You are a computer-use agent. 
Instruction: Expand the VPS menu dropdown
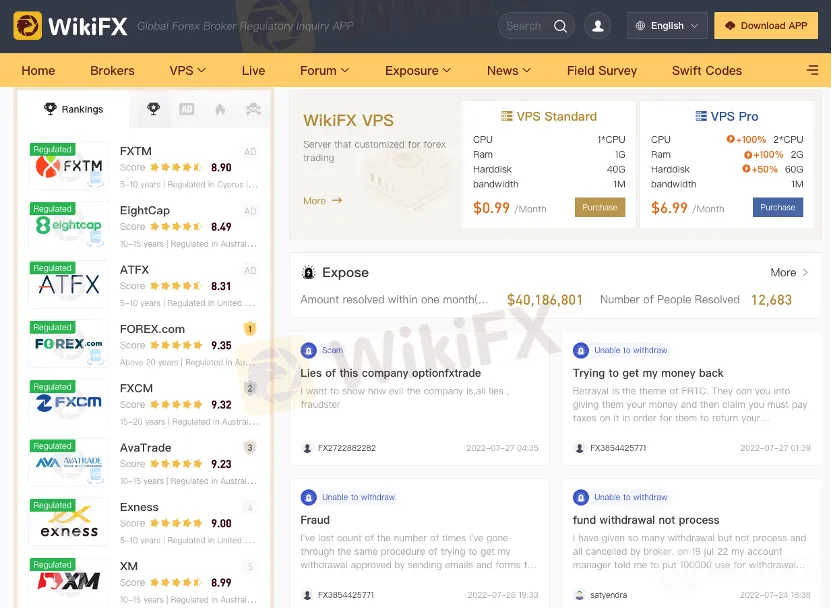coord(187,71)
